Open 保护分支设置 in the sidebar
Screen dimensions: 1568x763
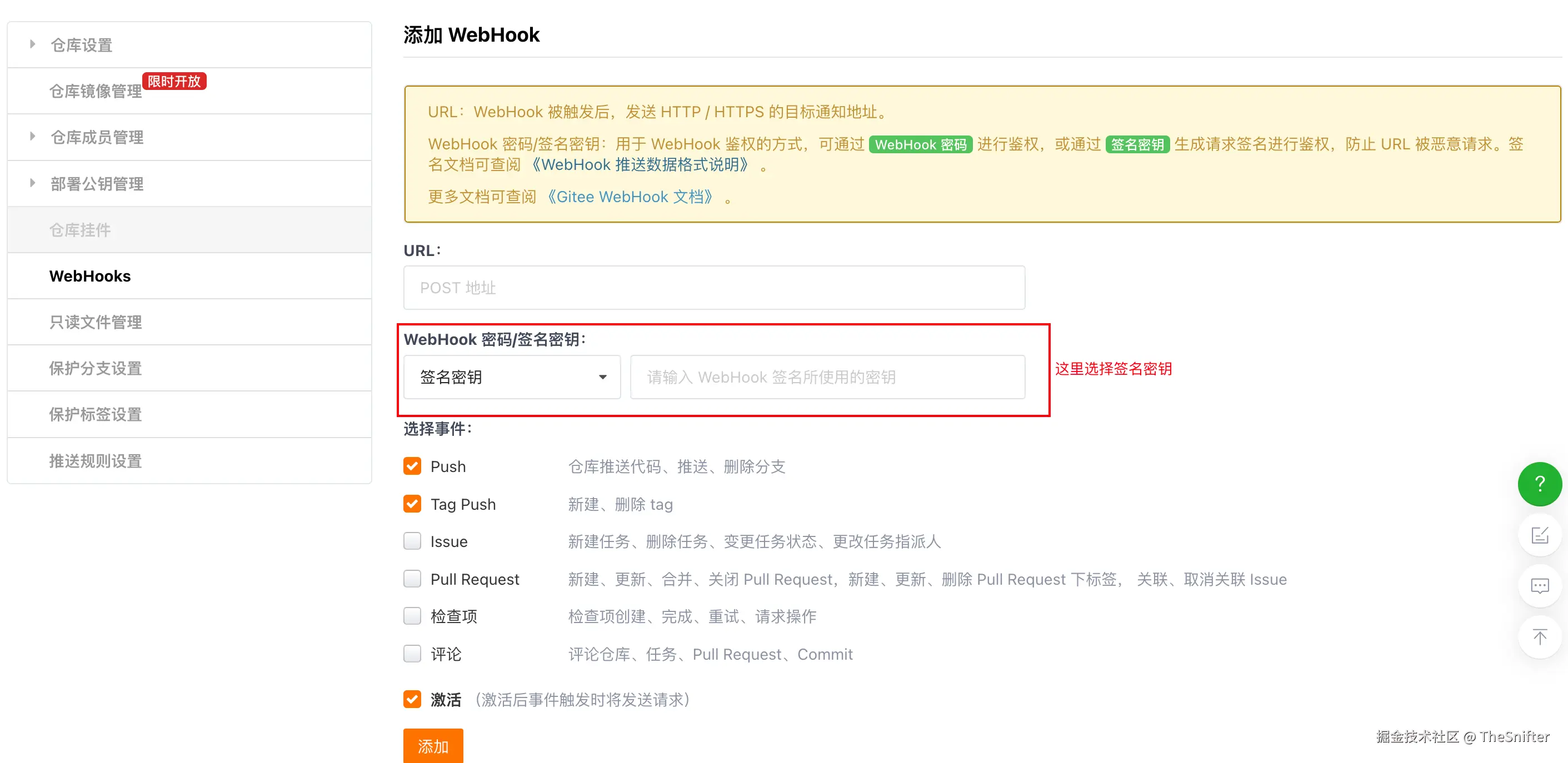pyautogui.click(x=95, y=368)
